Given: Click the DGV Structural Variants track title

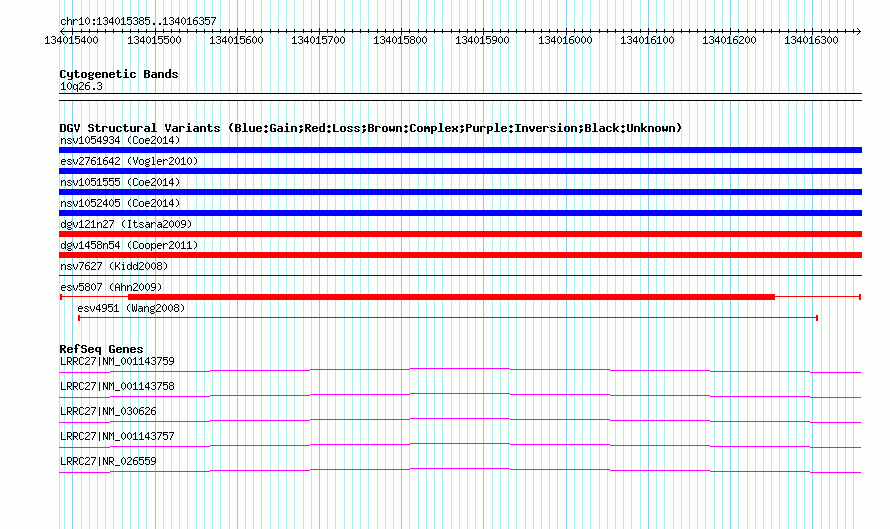Looking at the screenshot, I should (371, 128).
